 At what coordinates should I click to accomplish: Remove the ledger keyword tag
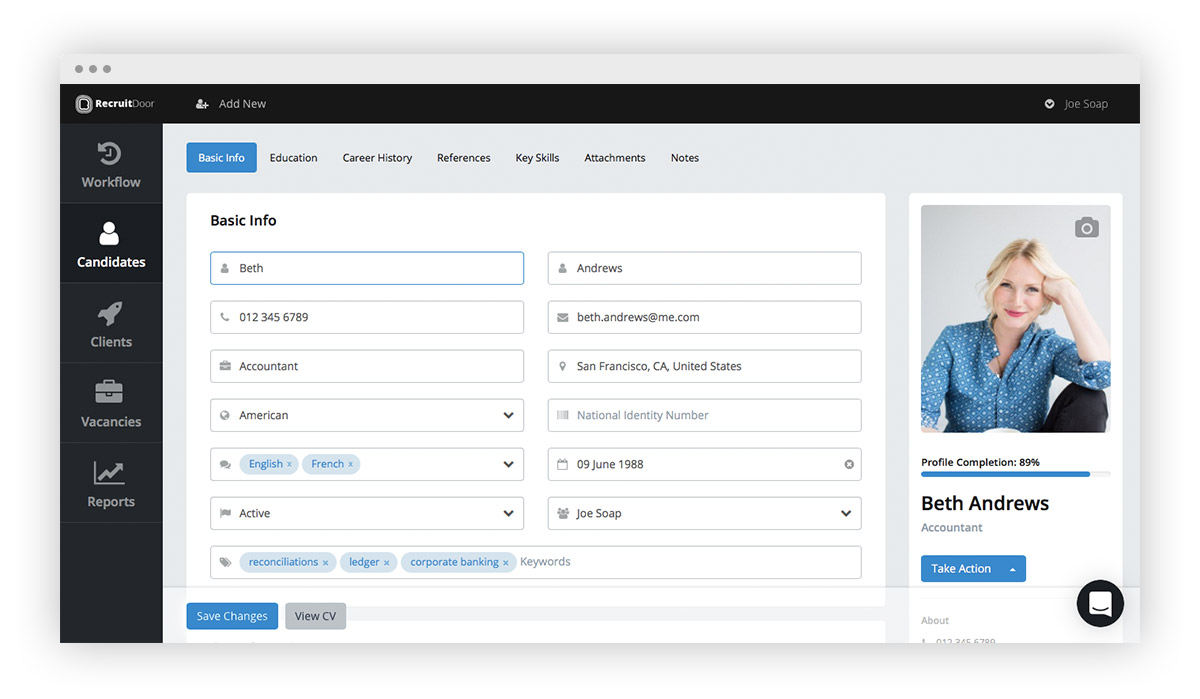tap(387, 563)
